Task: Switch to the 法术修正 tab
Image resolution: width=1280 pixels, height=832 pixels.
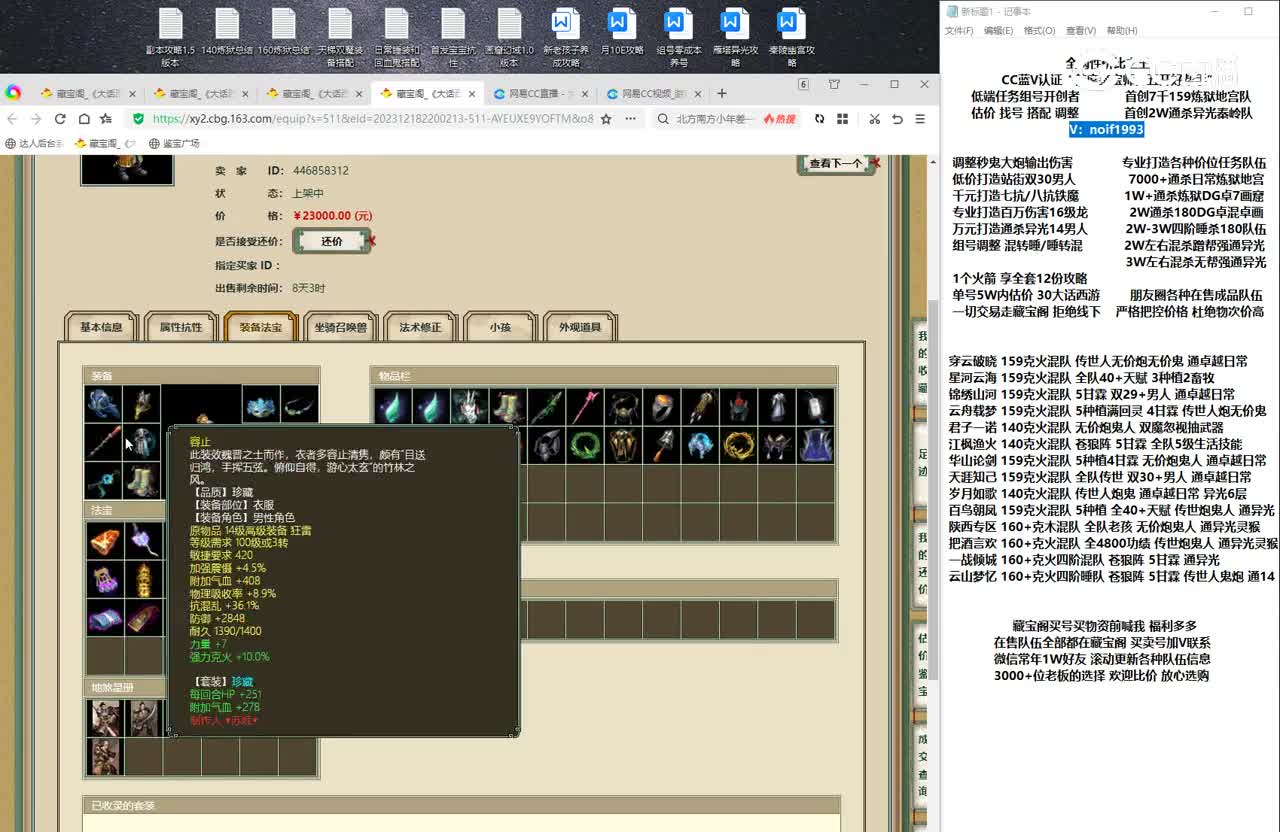Action: point(420,327)
